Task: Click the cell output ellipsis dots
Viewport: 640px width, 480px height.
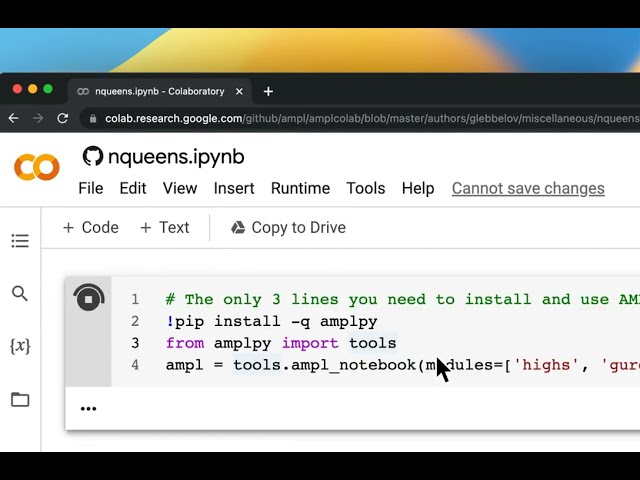Action: [88, 408]
